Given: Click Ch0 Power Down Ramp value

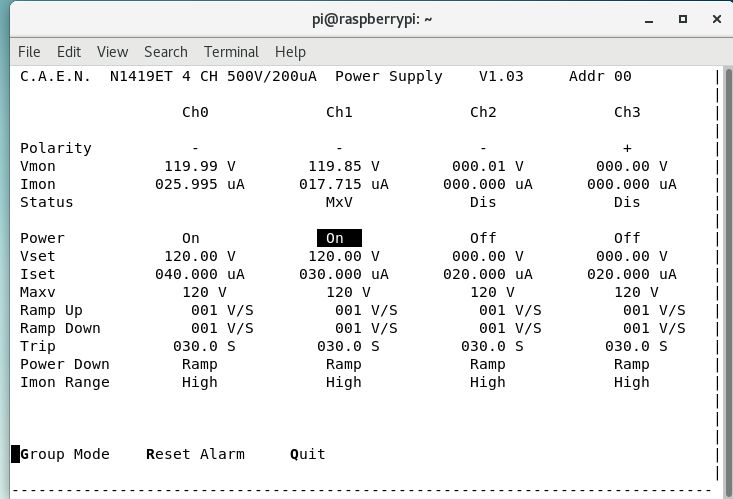Looking at the screenshot, I should point(200,364).
